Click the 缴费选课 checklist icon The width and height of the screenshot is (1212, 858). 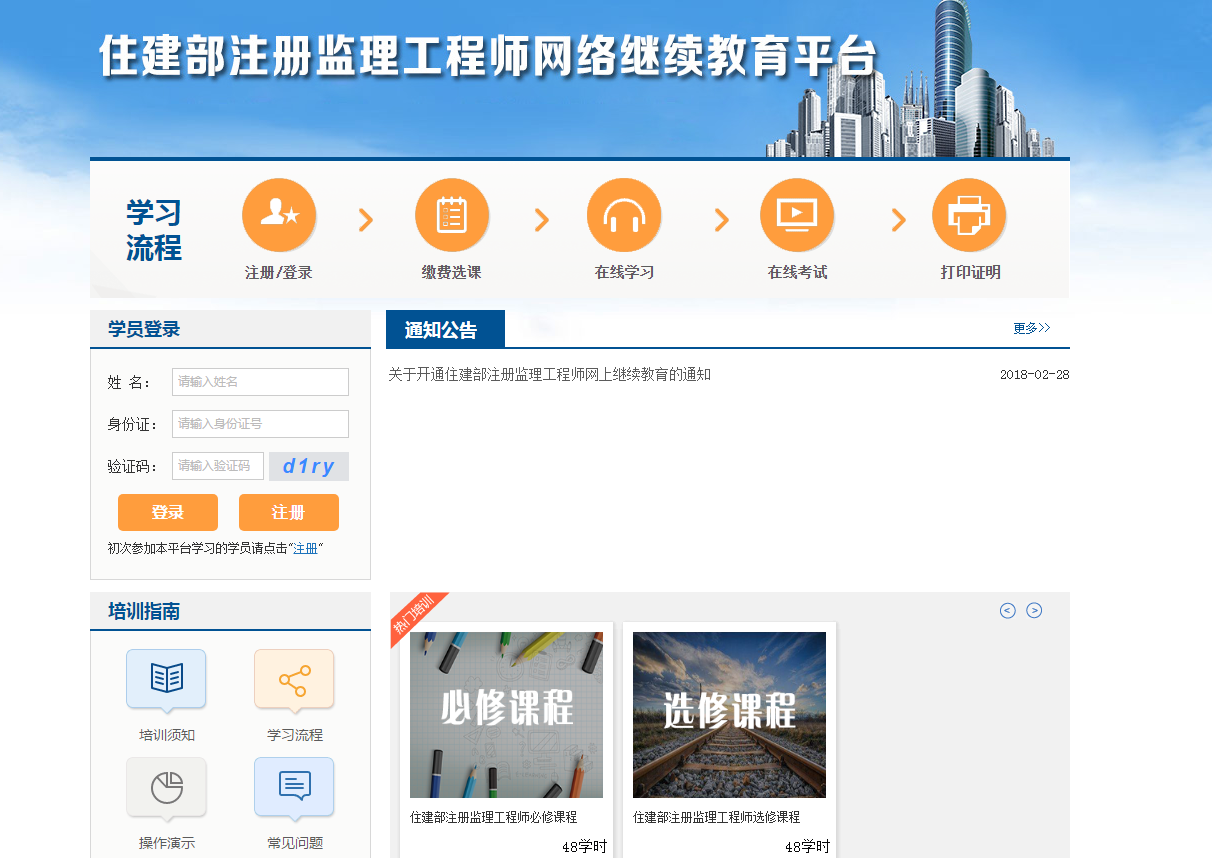click(452, 215)
